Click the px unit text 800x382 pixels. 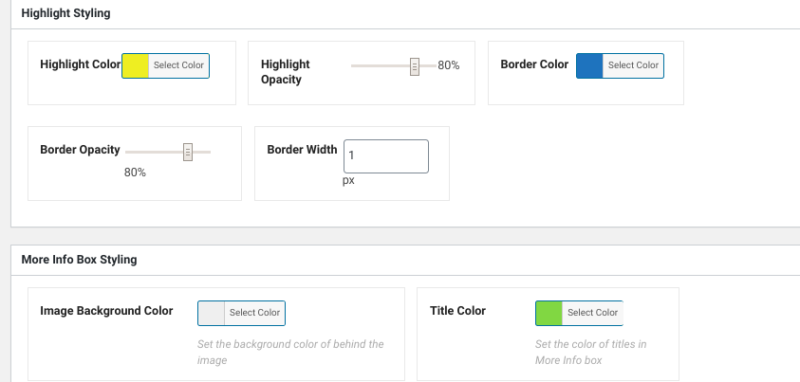348,181
